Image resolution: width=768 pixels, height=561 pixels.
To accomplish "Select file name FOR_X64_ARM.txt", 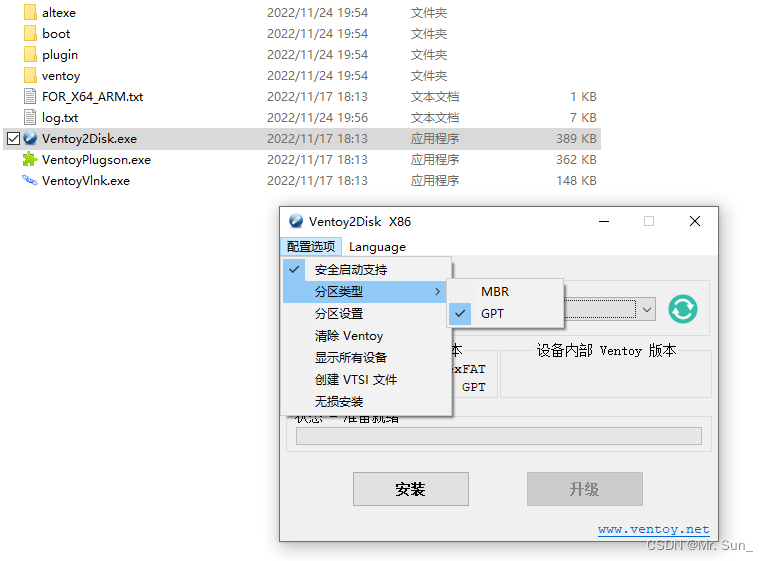I will point(93,97).
